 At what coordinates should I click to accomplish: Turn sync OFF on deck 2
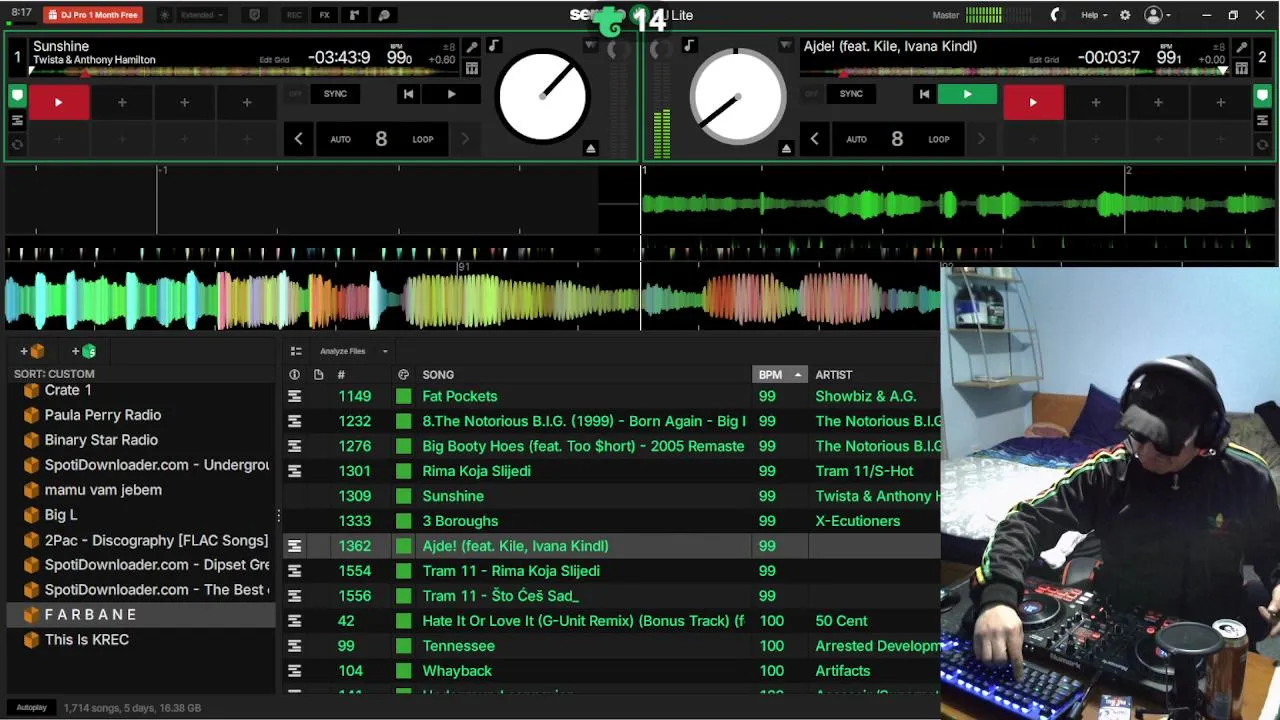click(811, 94)
